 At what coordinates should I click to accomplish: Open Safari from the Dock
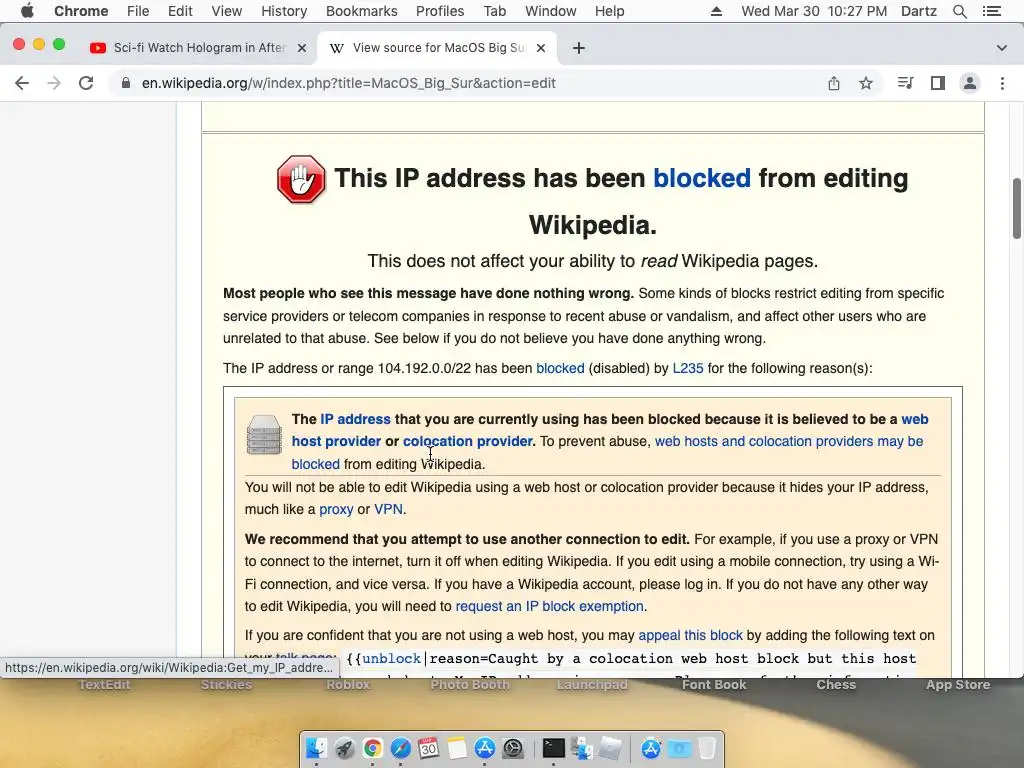(400, 748)
